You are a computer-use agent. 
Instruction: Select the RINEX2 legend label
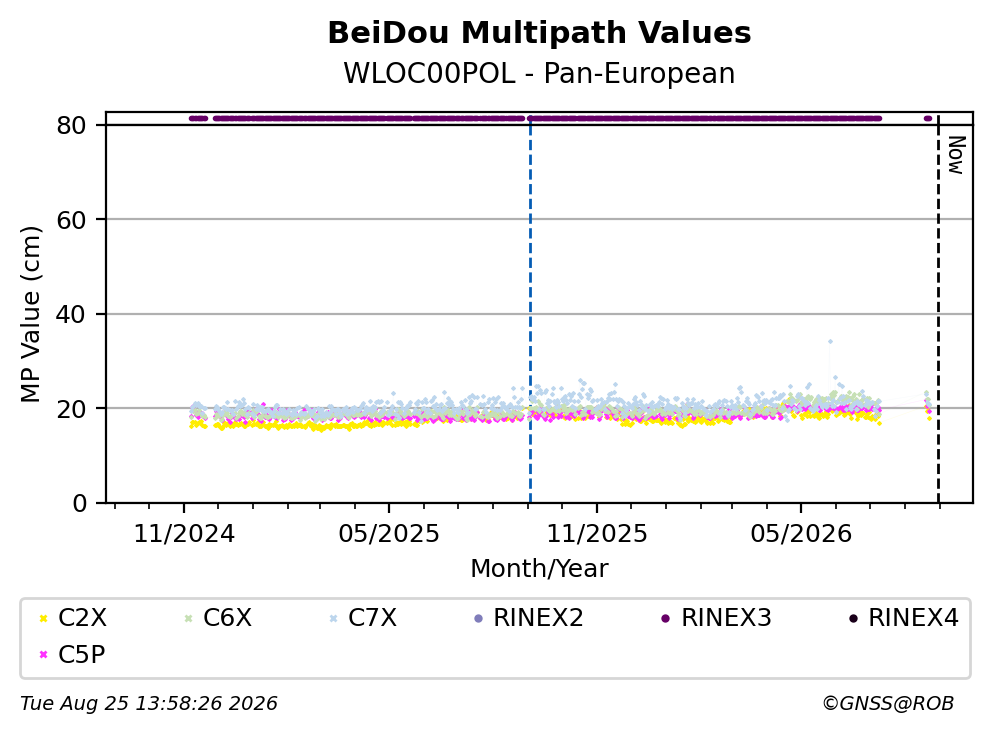click(538, 618)
